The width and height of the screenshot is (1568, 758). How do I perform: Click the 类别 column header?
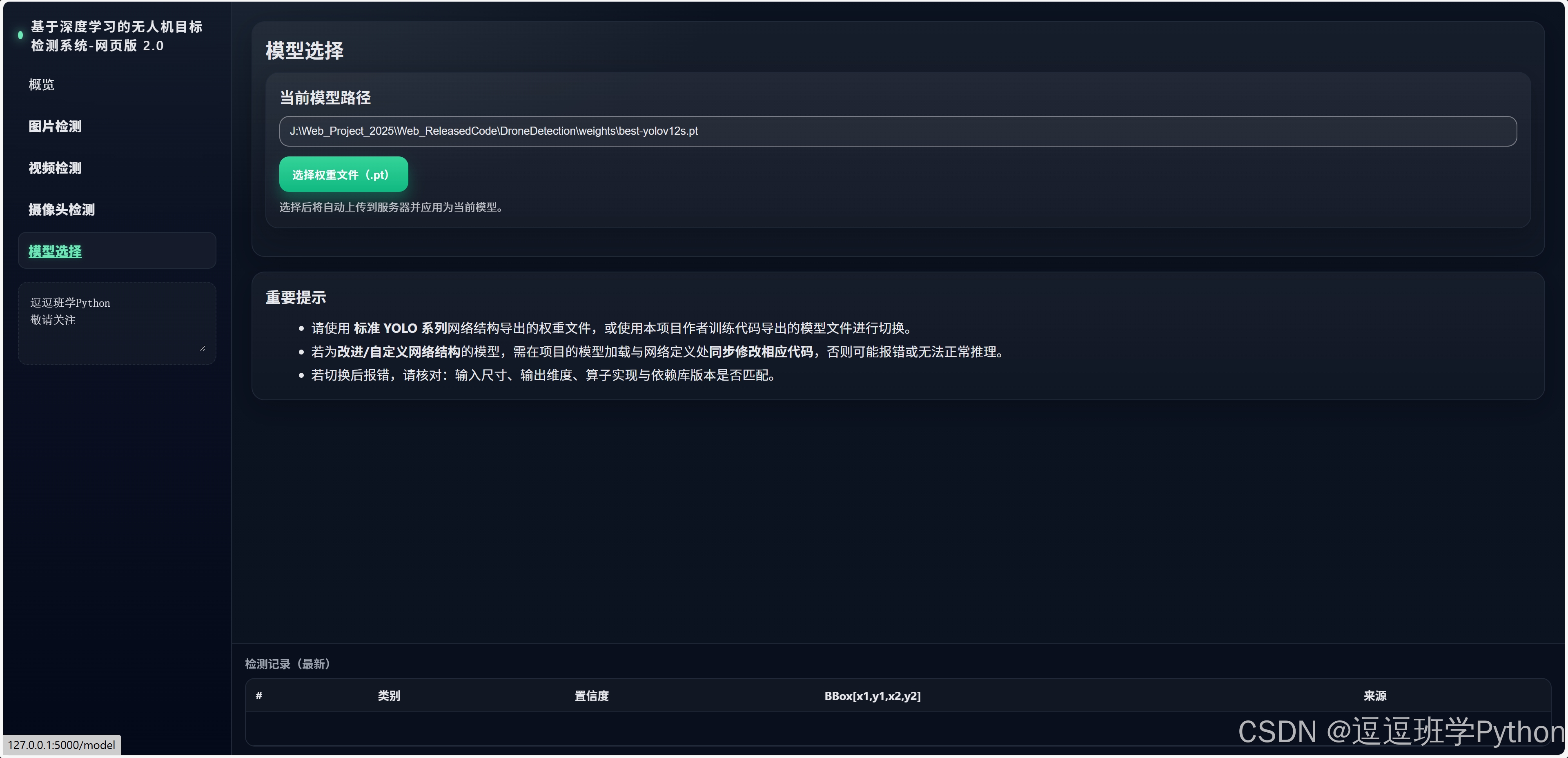click(x=389, y=695)
